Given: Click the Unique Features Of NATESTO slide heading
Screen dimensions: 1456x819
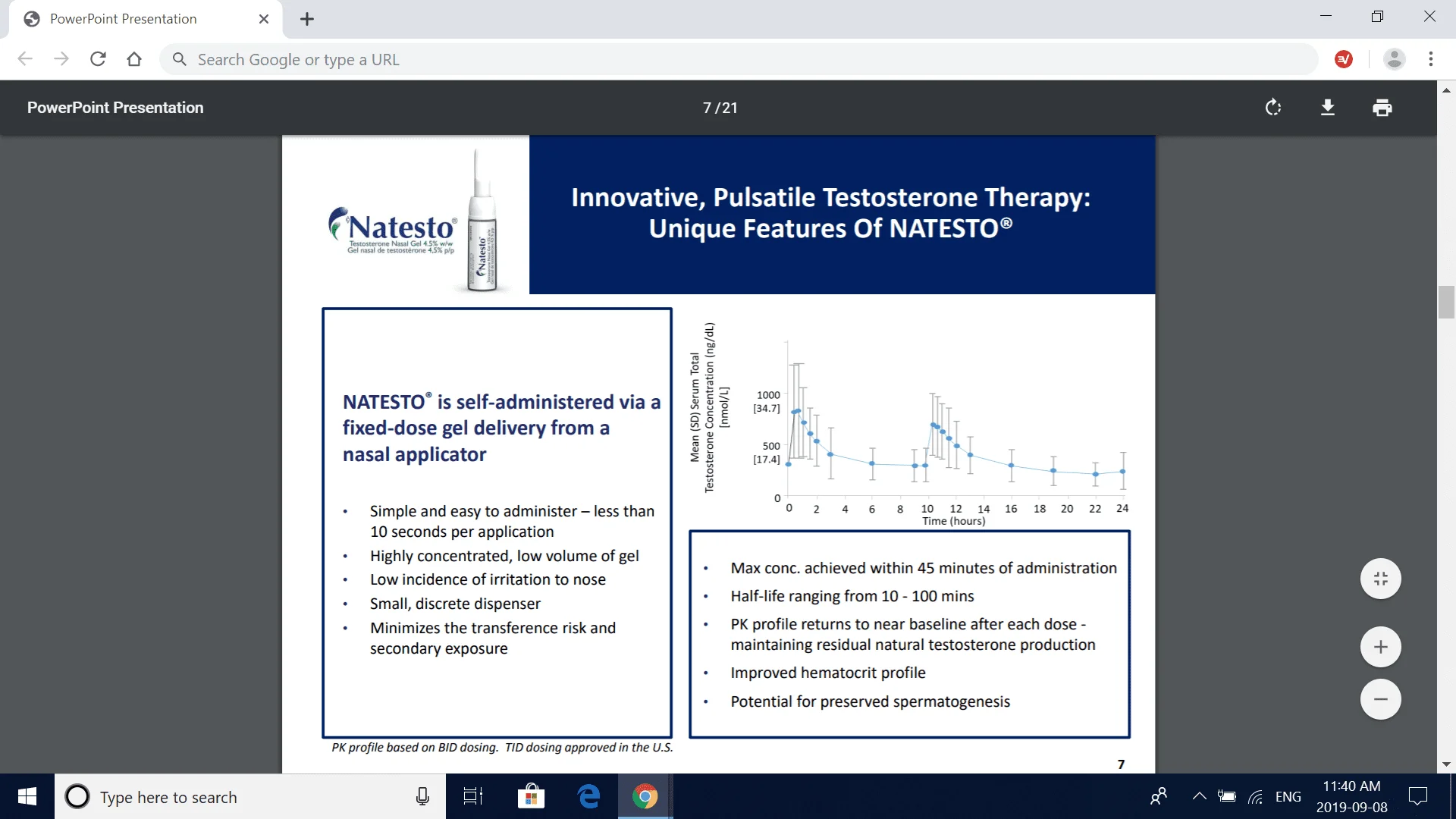Looking at the screenshot, I should pyautogui.click(x=830, y=212).
